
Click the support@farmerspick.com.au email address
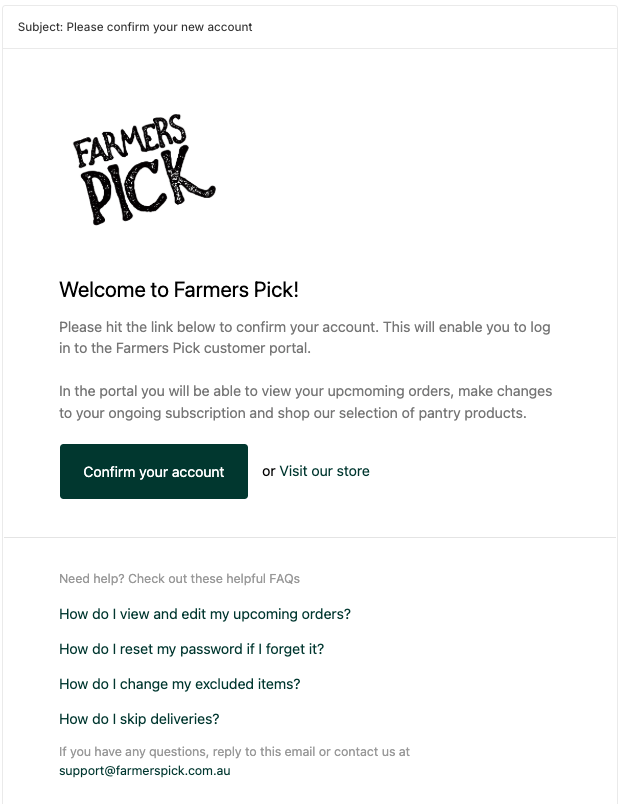(x=145, y=771)
